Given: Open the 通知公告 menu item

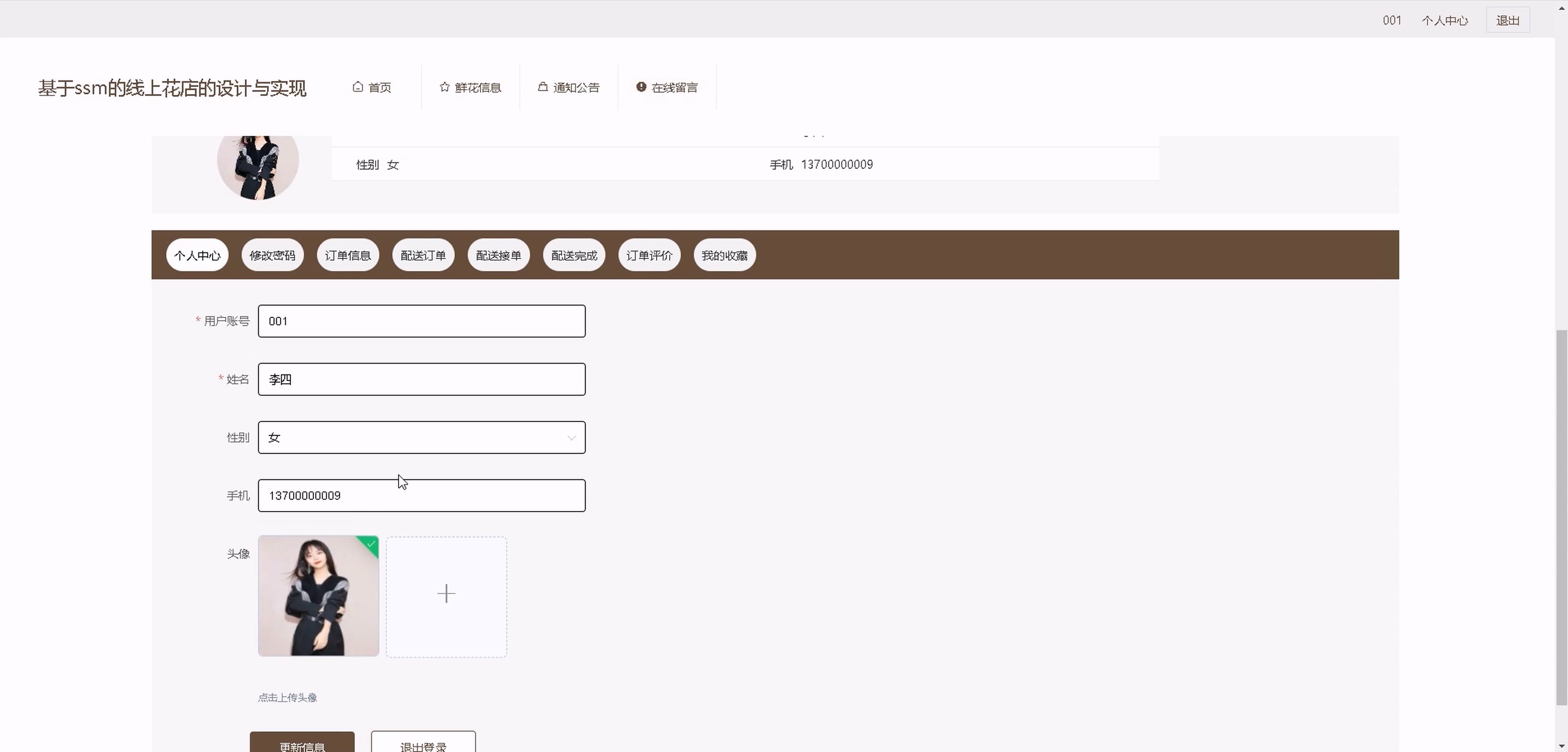Looking at the screenshot, I should [569, 87].
